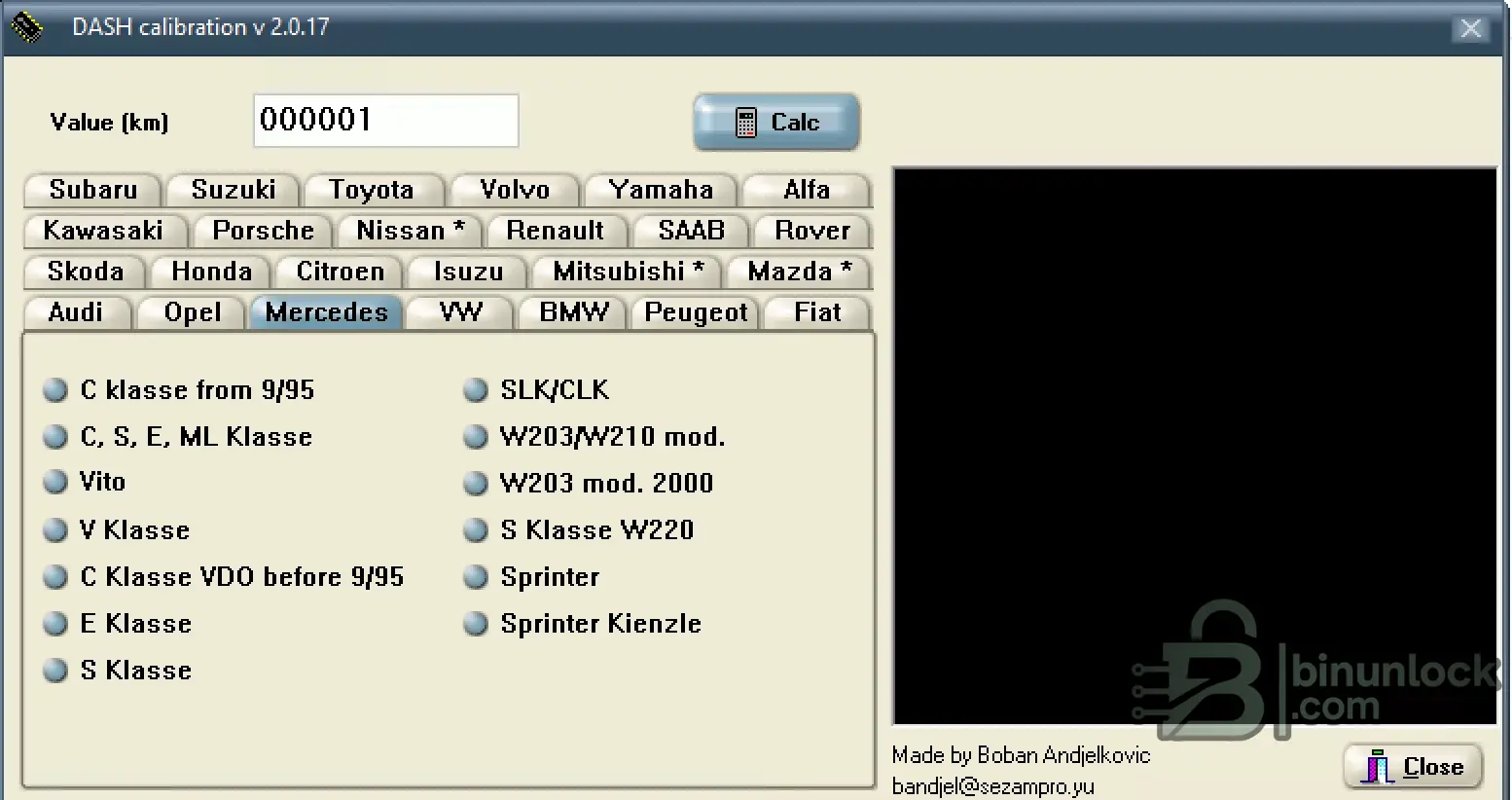1512x800 pixels.
Task: Open the Honda tab
Action: point(211,272)
